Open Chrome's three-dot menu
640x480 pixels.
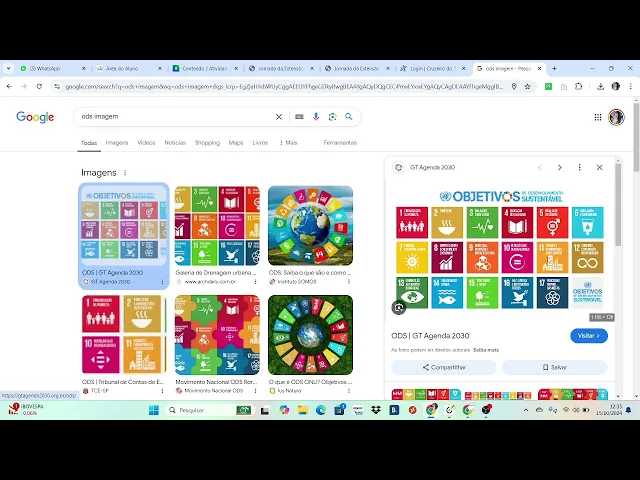click(631, 86)
